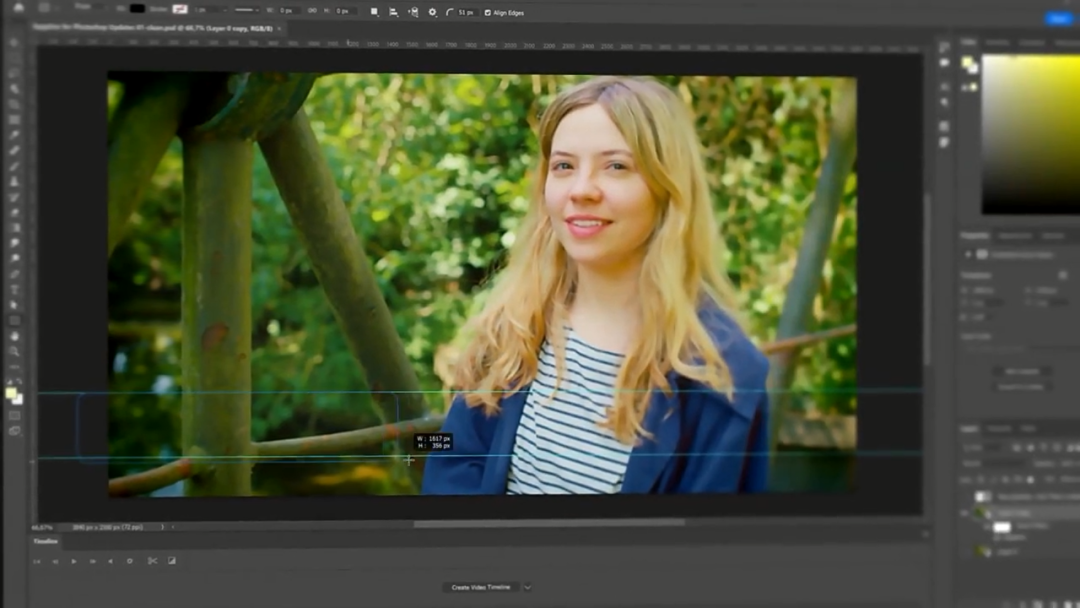Toggle Quick Mask mode

pos(14,416)
